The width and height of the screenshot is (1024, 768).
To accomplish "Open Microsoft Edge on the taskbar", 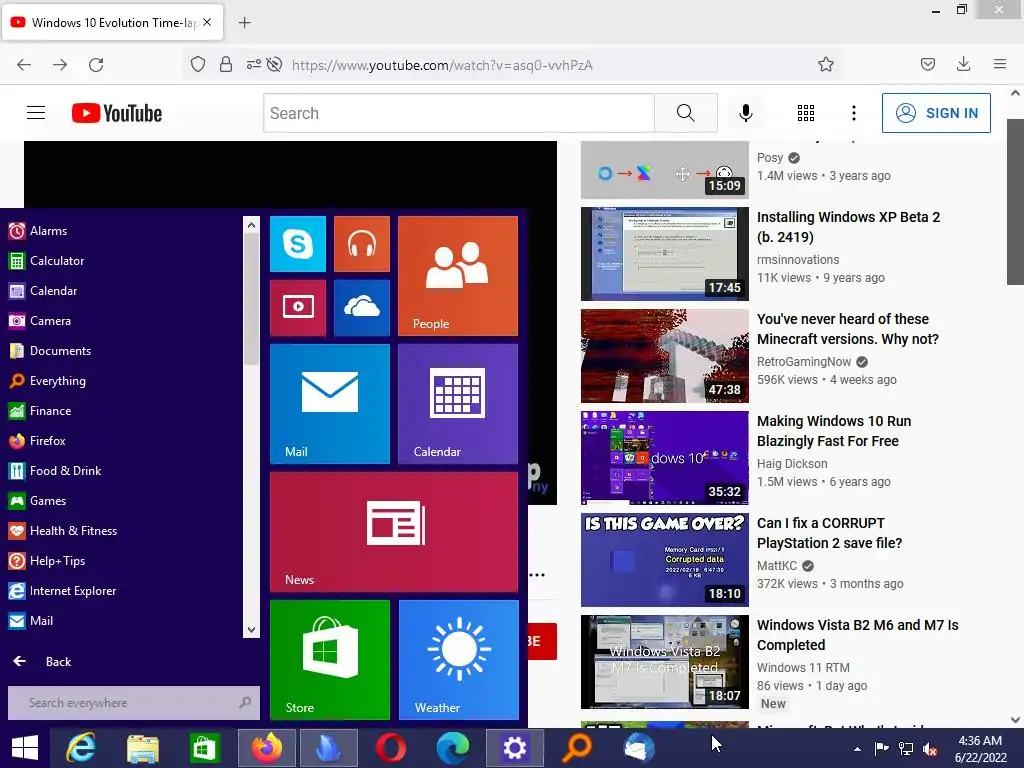I will pos(453,748).
